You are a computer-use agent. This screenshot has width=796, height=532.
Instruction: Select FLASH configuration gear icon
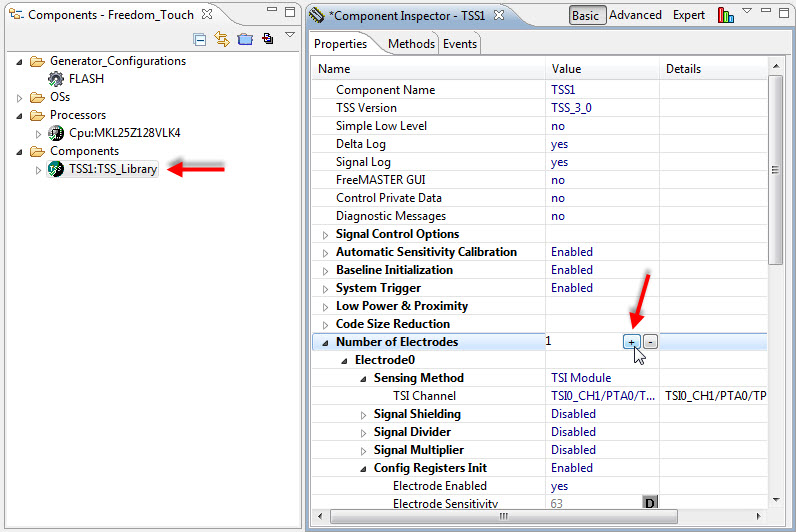tap(57, 79)
